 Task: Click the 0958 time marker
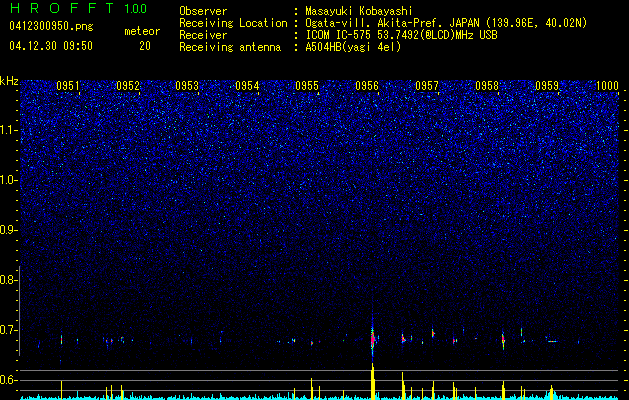pyautogui.click(x=487, y=86)
